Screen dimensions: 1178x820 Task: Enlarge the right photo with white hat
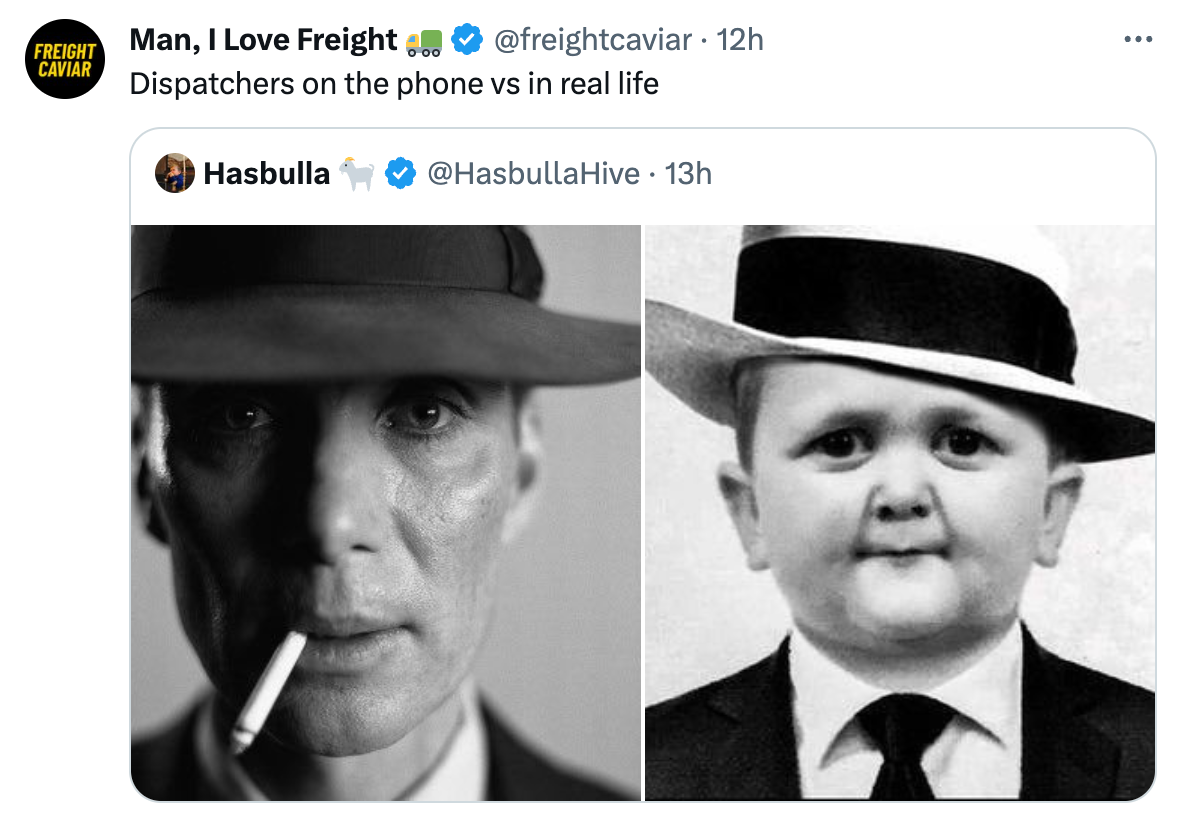(899, 512)
